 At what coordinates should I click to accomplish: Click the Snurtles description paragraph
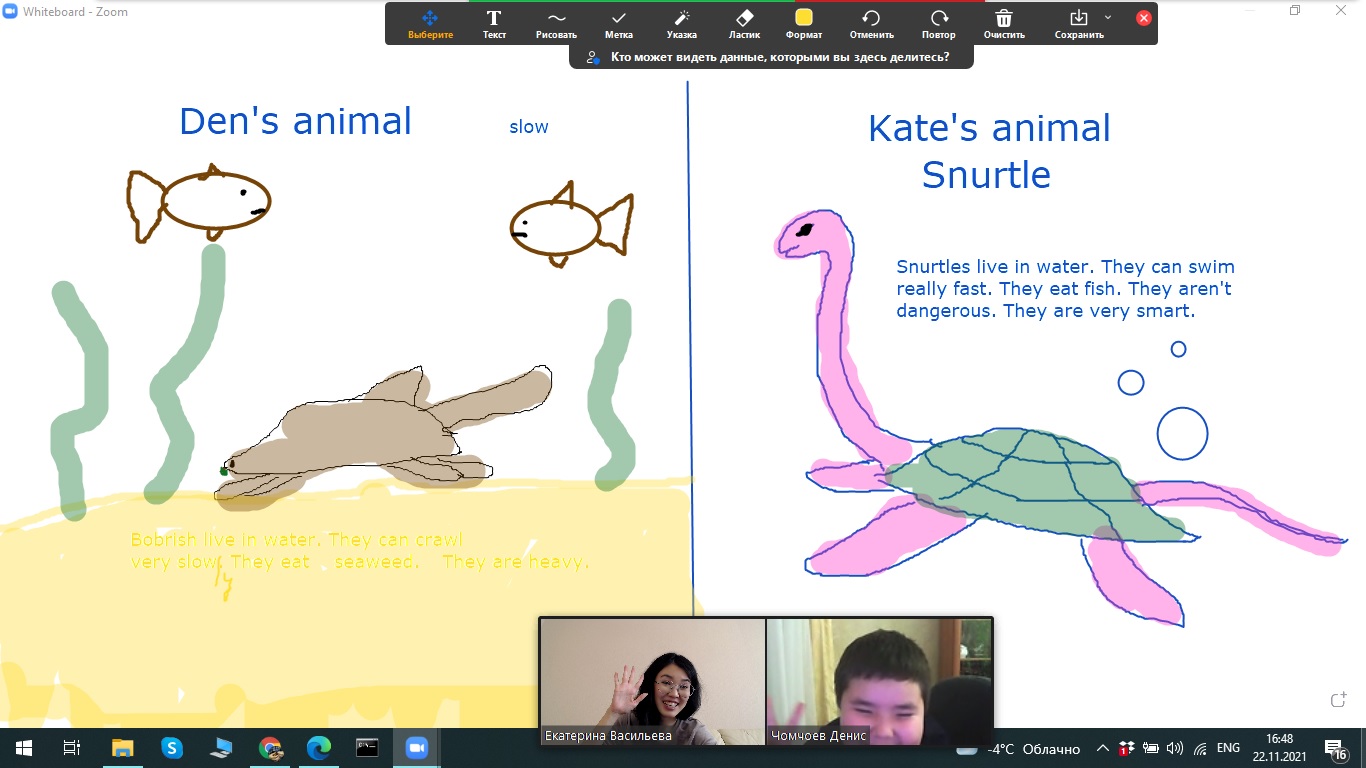pos(1065,289)
